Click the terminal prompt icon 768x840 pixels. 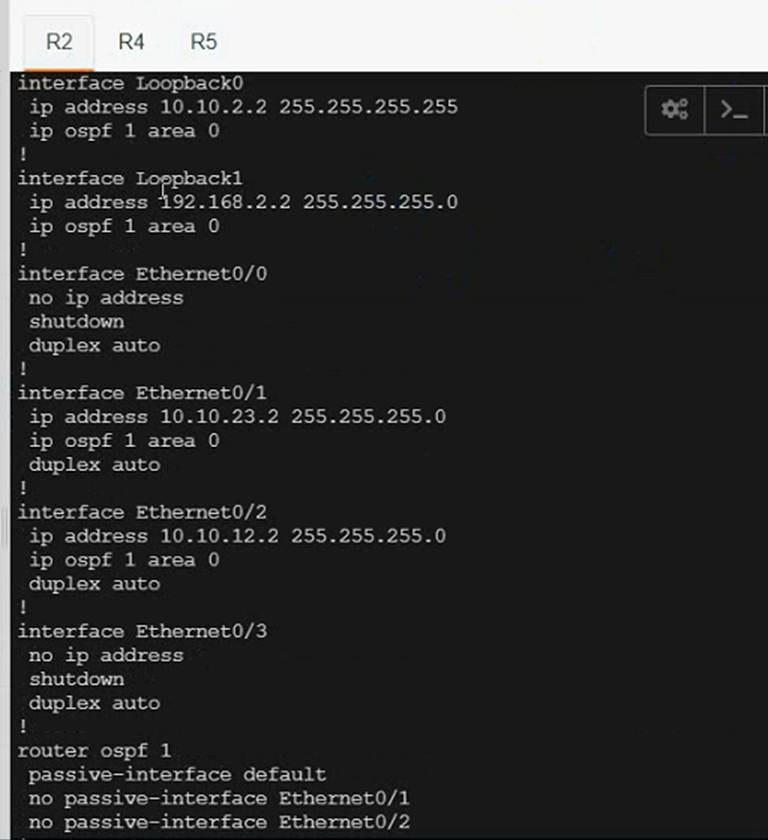pos(735,110)
